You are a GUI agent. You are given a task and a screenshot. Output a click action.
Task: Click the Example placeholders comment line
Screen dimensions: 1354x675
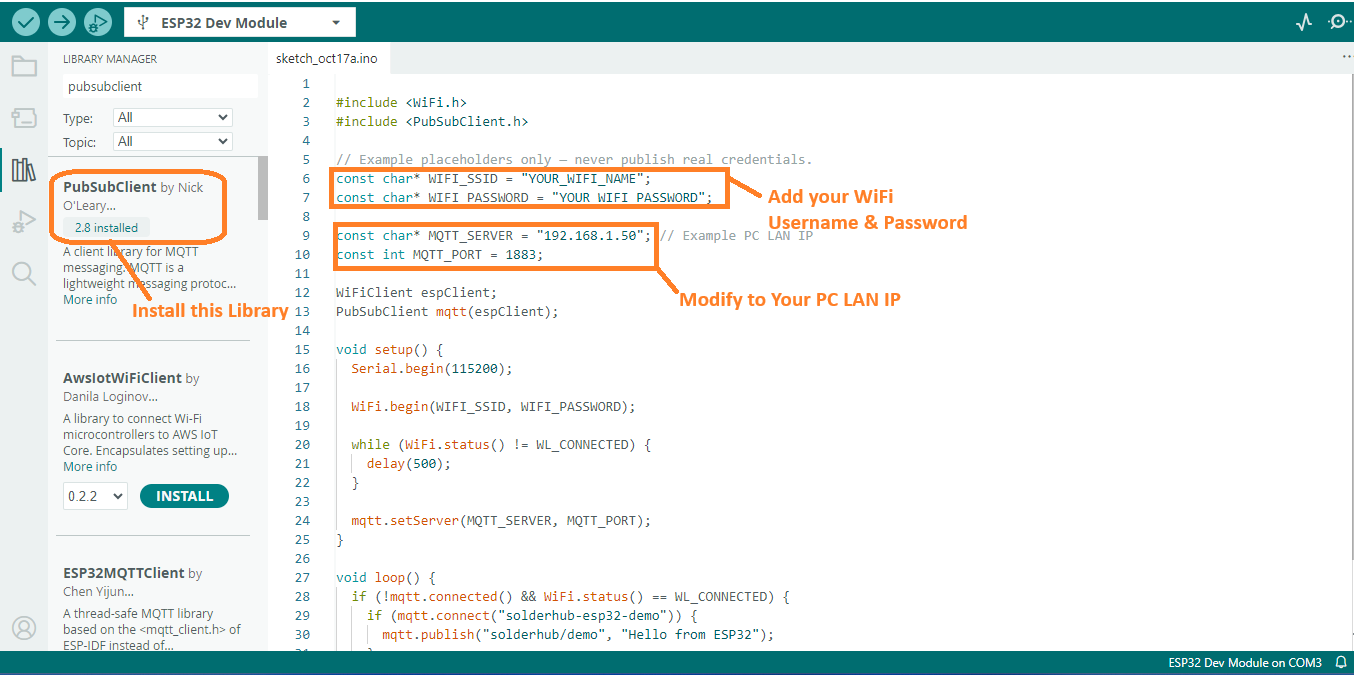(574, 160)
